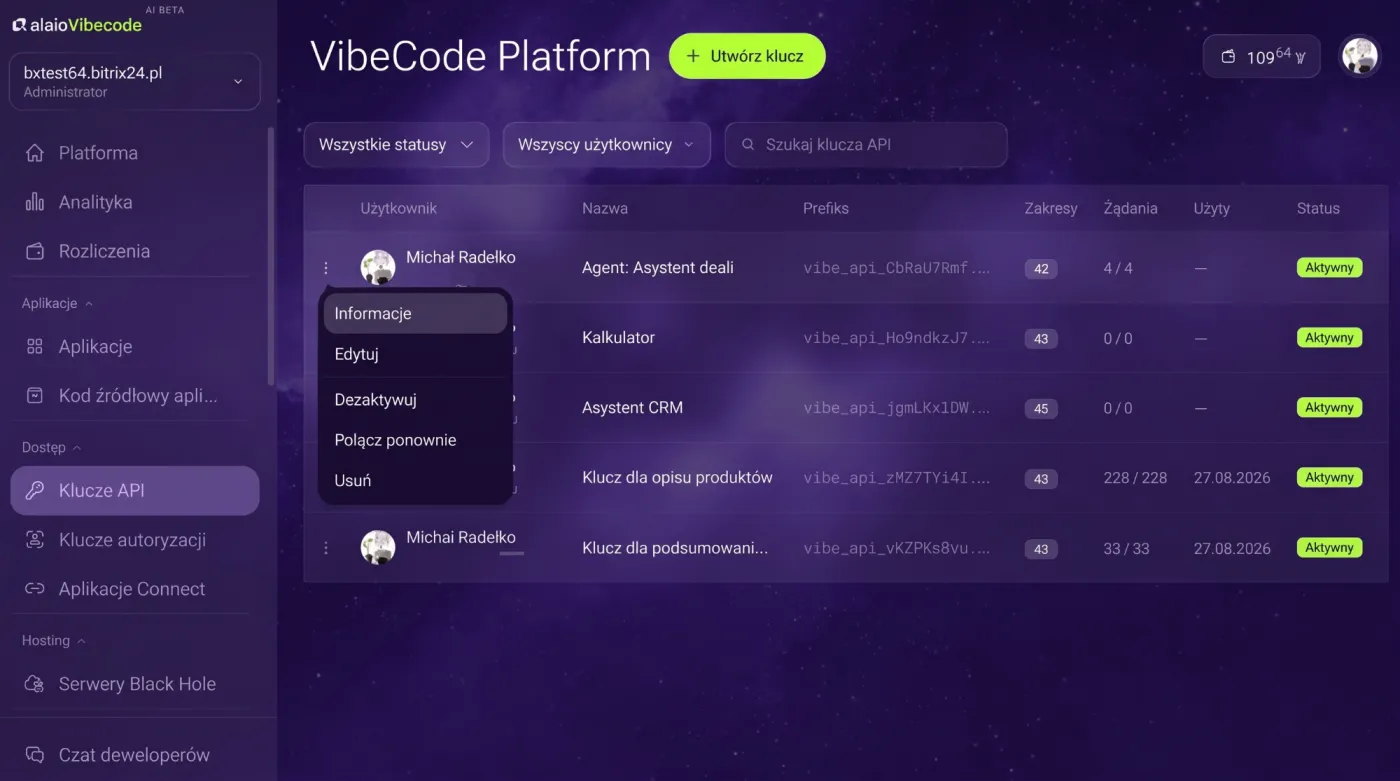Click the Aplikacje grid icon
1400x781 pixels.
pyautogui.click(x=35, y=347)
